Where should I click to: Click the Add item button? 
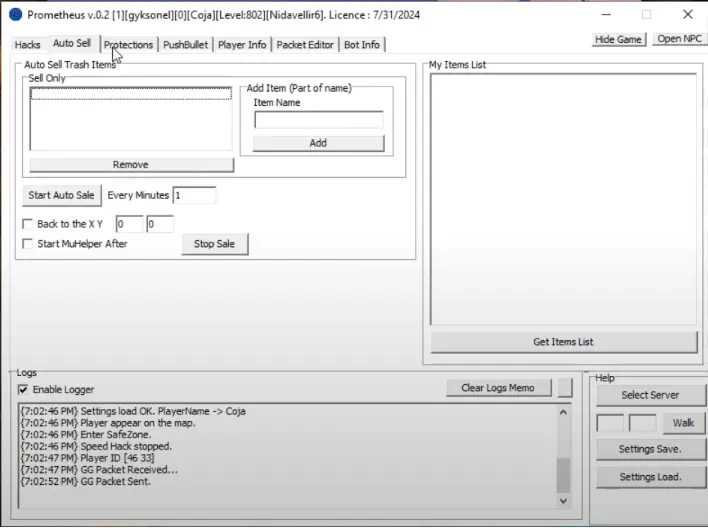click(318, 143)
